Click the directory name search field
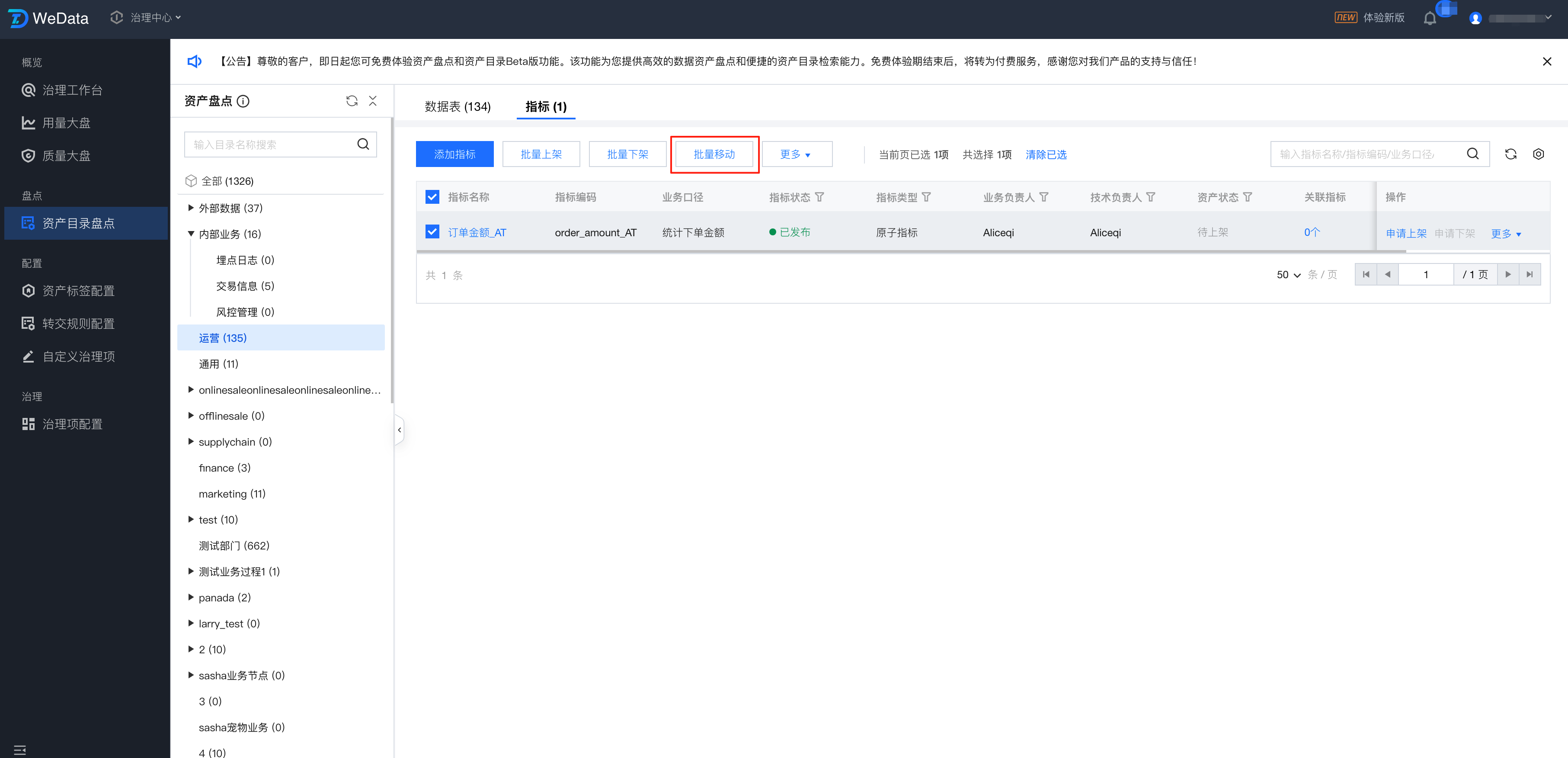Image resolution: width=1568 pixels, height=758 pixels. coord(271,145)
